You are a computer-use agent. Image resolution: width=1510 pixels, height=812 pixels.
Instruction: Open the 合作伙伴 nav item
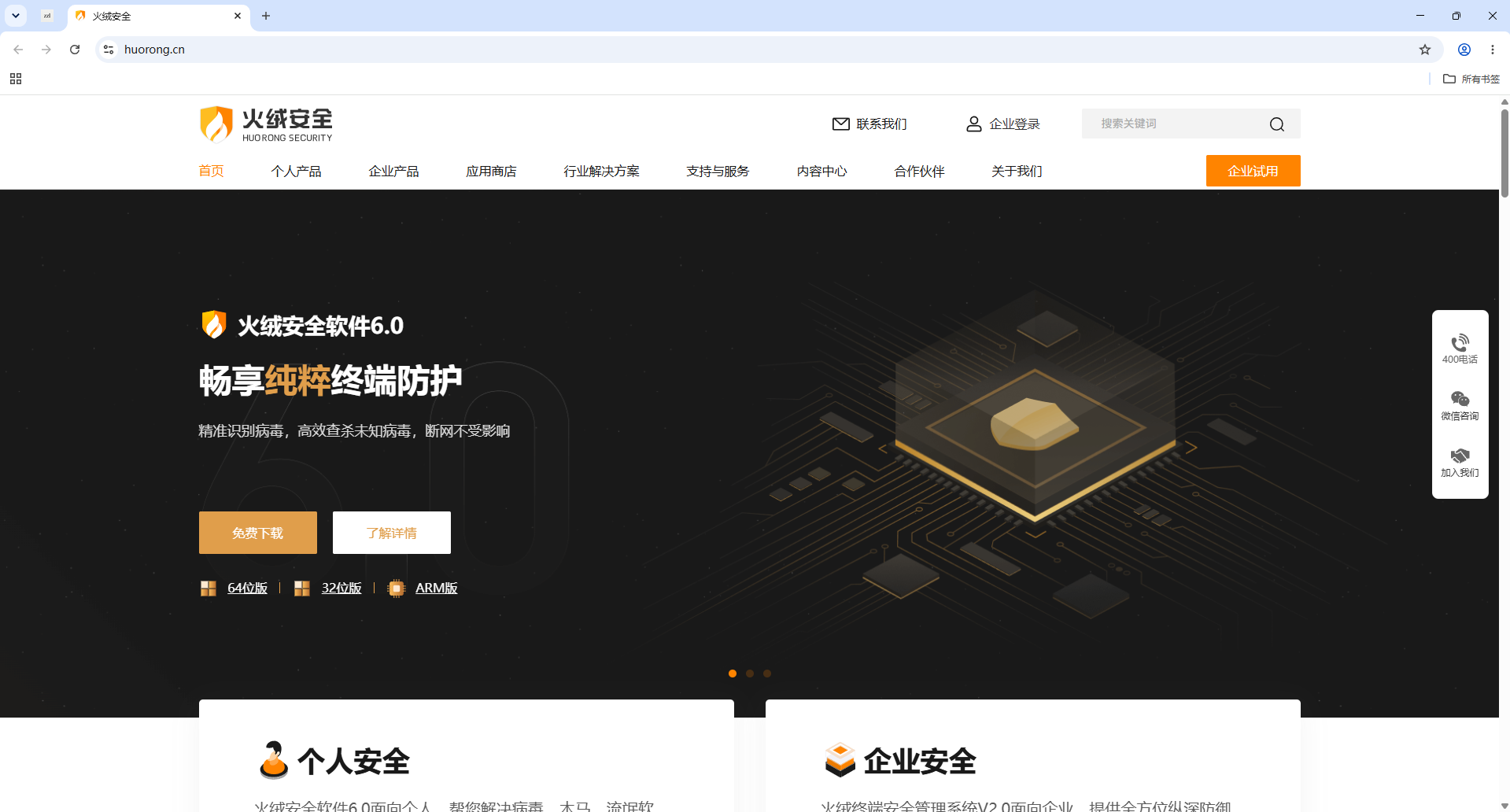919,171
